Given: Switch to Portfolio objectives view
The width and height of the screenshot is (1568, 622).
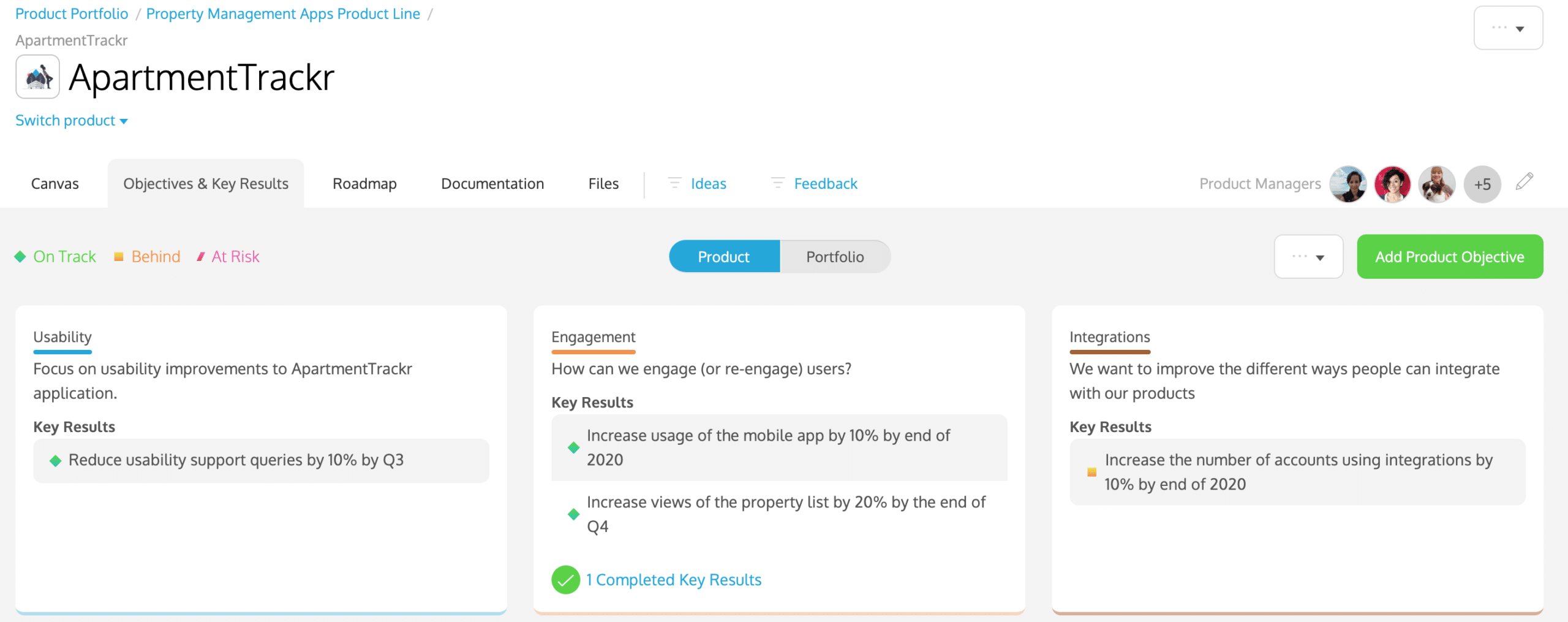Looking at the screenshot, I should tap(834, 257).
